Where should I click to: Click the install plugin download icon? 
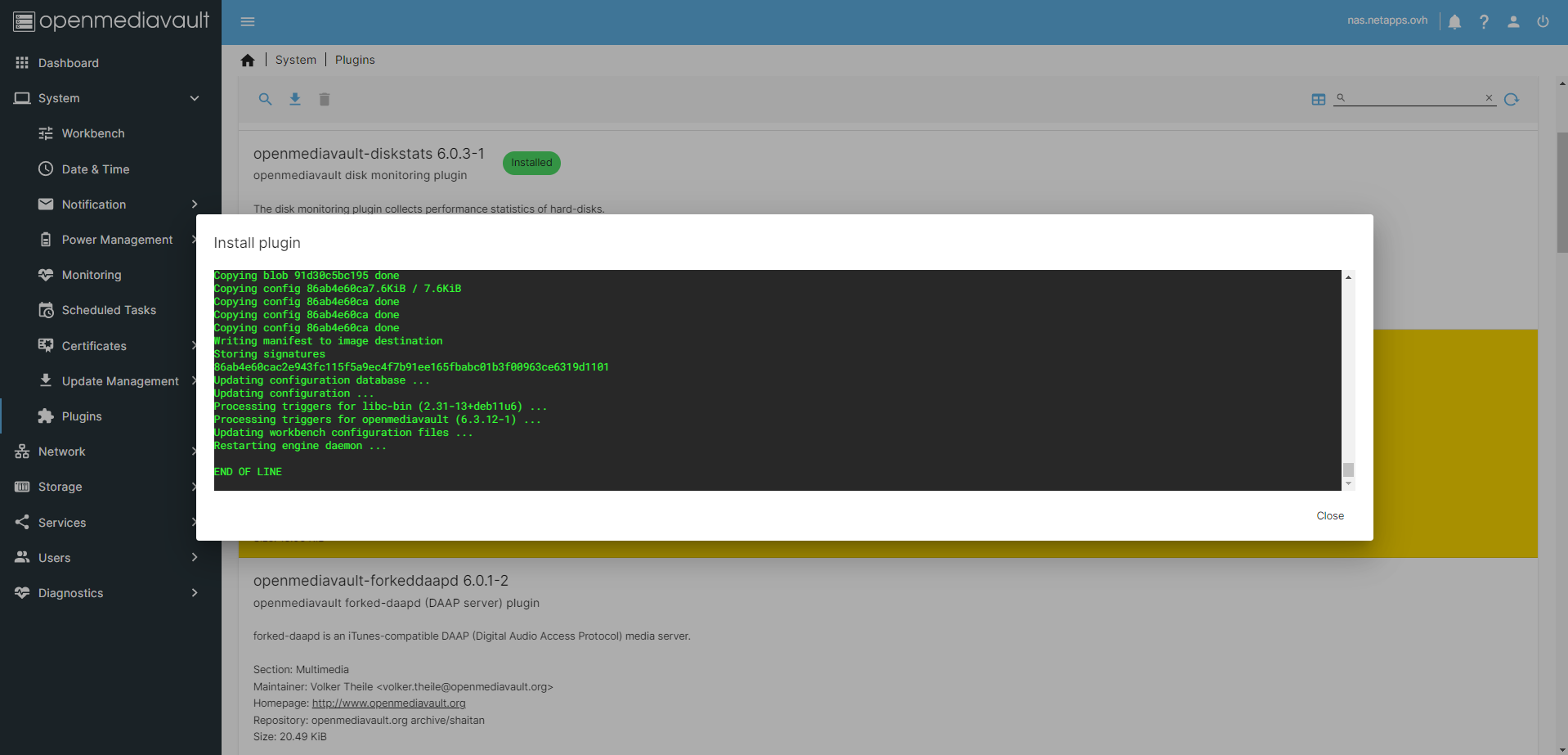295,99
